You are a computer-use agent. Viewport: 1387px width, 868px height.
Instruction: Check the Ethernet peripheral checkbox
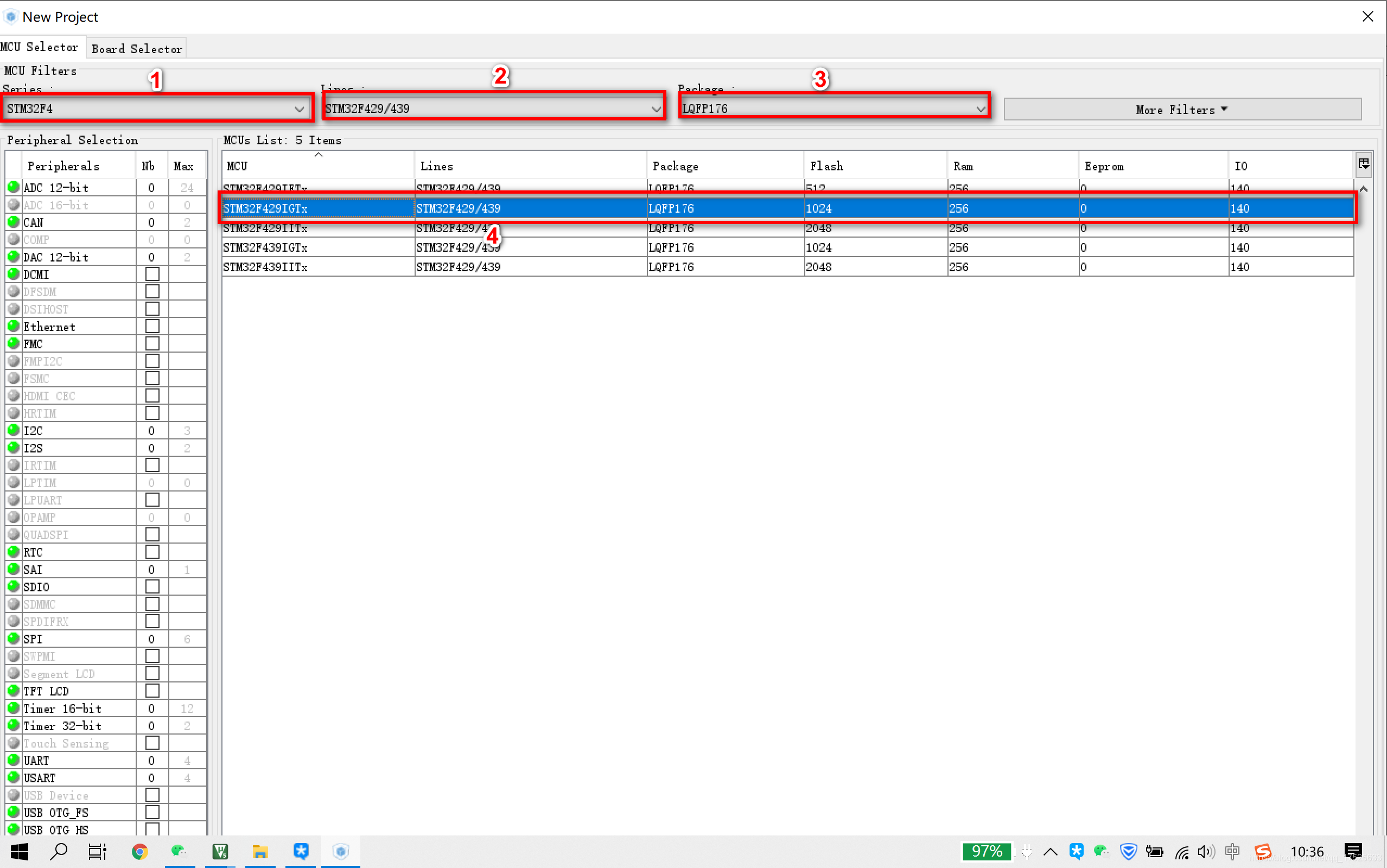pyautogui.click(x=152, y=326)
